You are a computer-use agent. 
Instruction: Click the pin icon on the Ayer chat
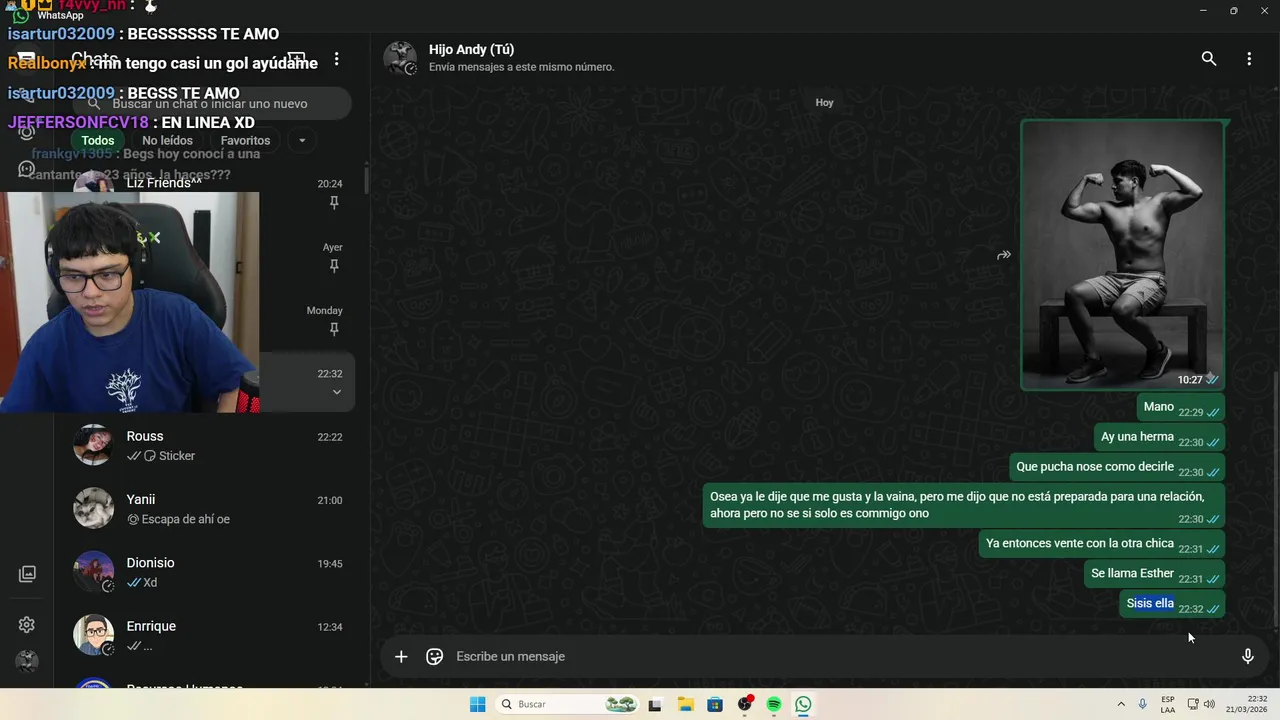[x=334, y=266]
